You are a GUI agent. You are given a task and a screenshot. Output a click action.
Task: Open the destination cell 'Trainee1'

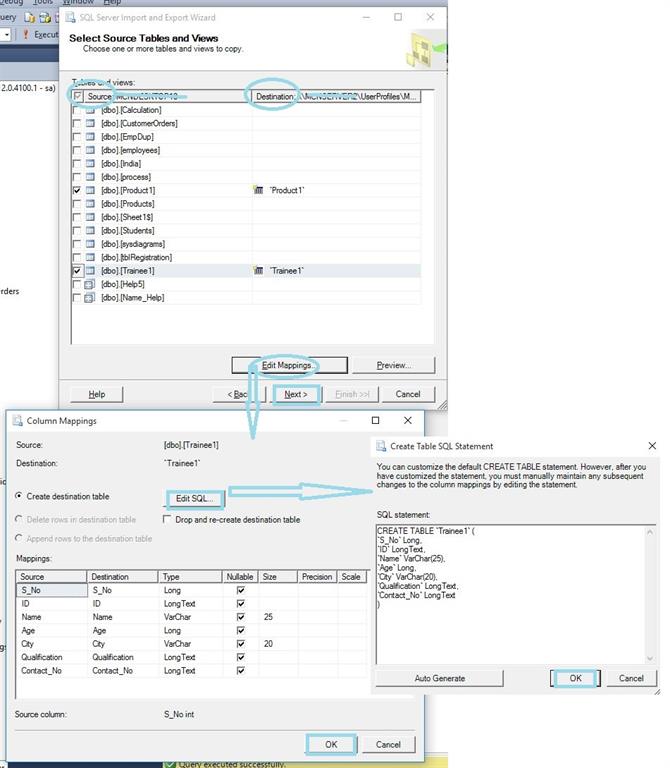tap(336, 270)
